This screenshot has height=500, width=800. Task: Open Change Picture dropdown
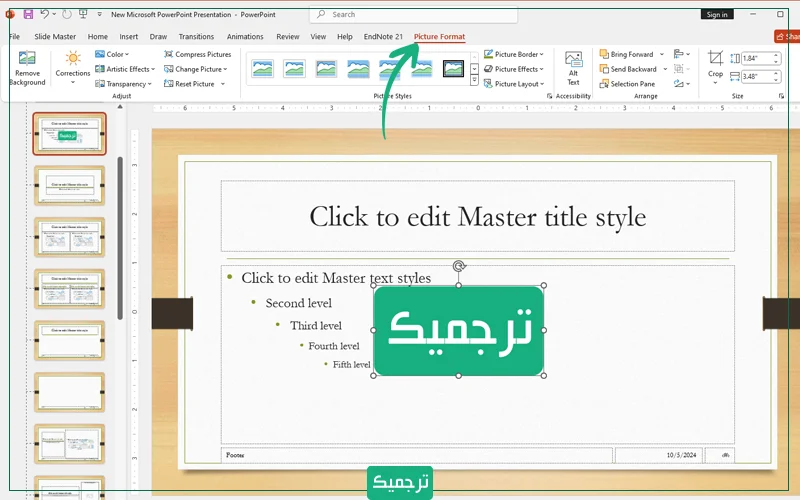pos(195,69)
